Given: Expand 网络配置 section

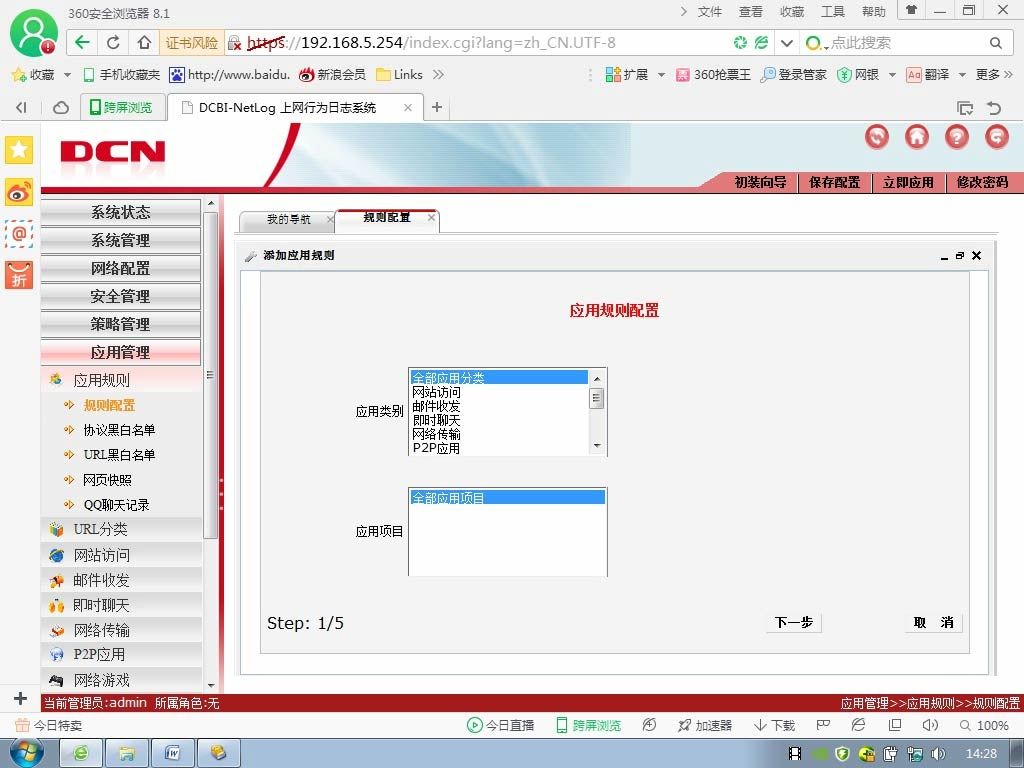Looking at the screenshot, I should (121, 268).
